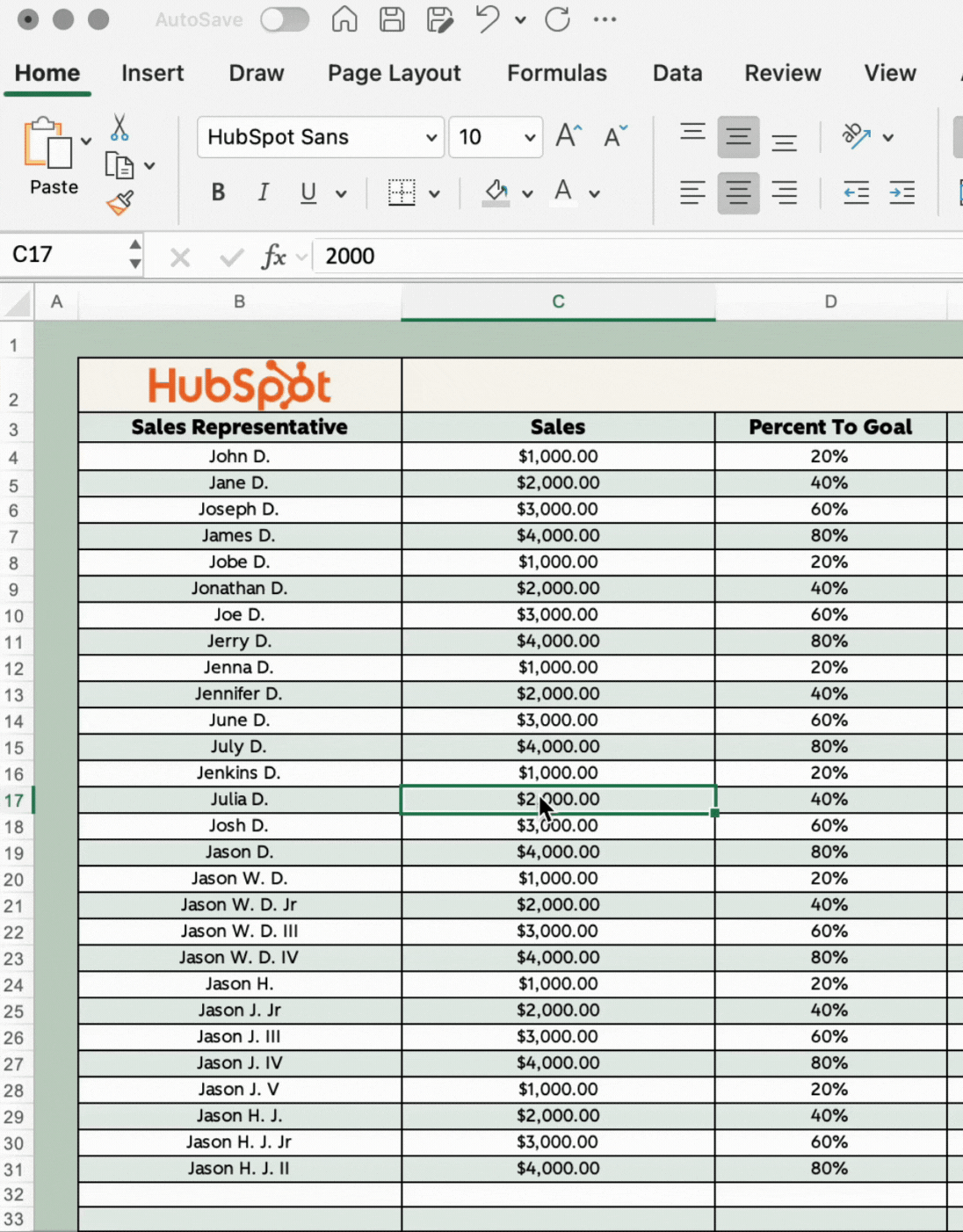Click the Cut scissors icon
The width and height of the screenshot is (963, 1232).
[119, 128]
